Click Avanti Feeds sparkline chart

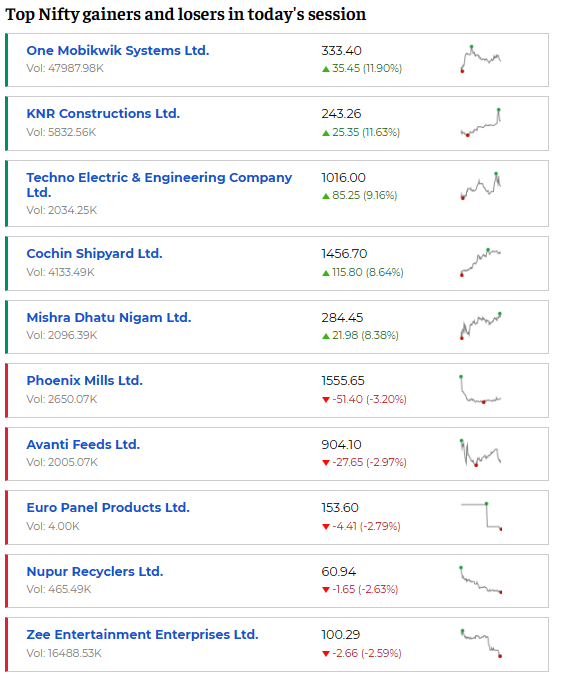point(481,453)
